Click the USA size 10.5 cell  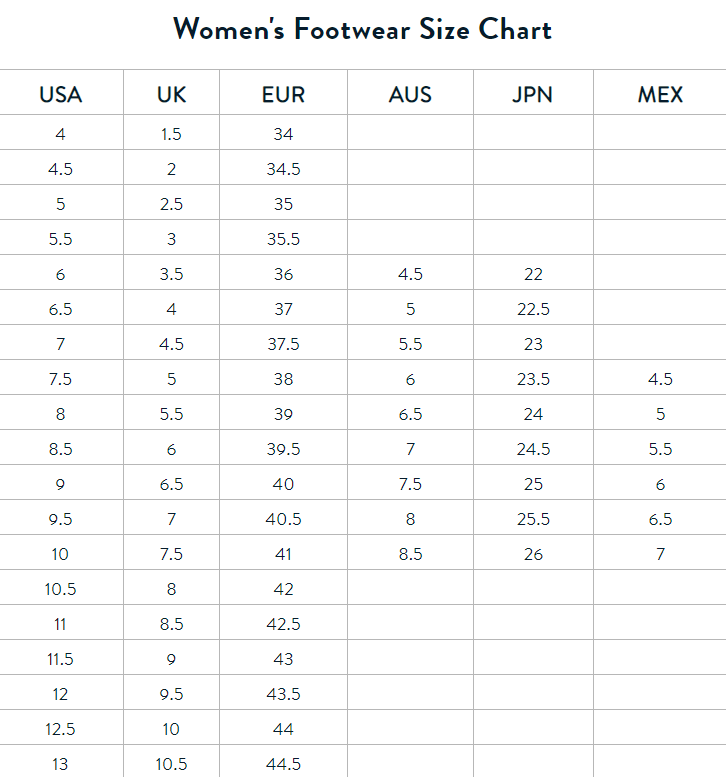pyautogui.click(x=61, y=589)
